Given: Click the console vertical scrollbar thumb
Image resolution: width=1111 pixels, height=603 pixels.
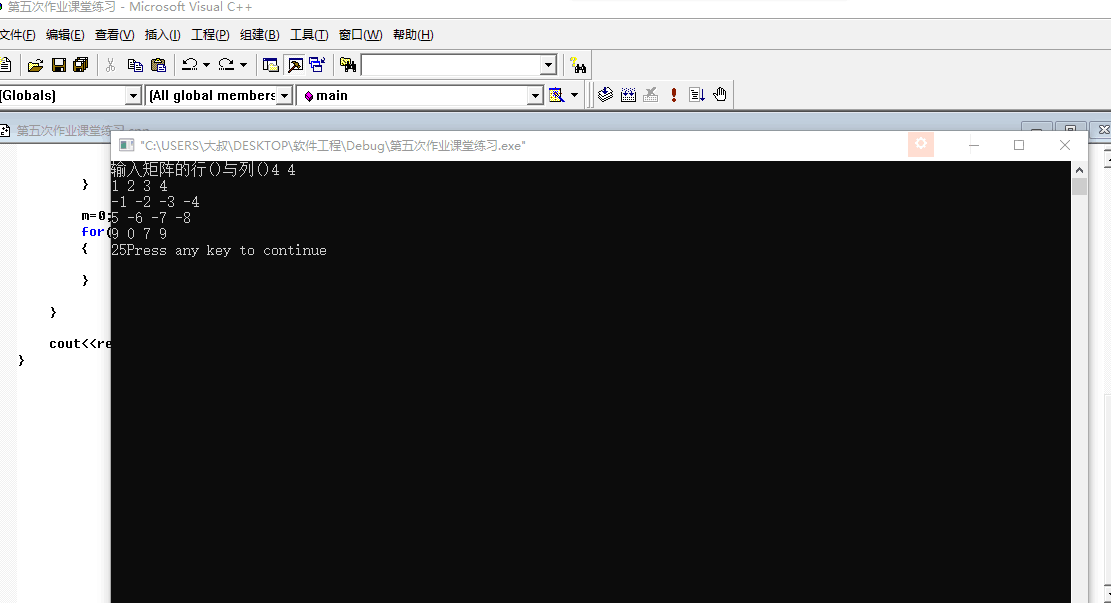Looking at the screenshot, I should pyautogui.click(x=1079, y=186).
